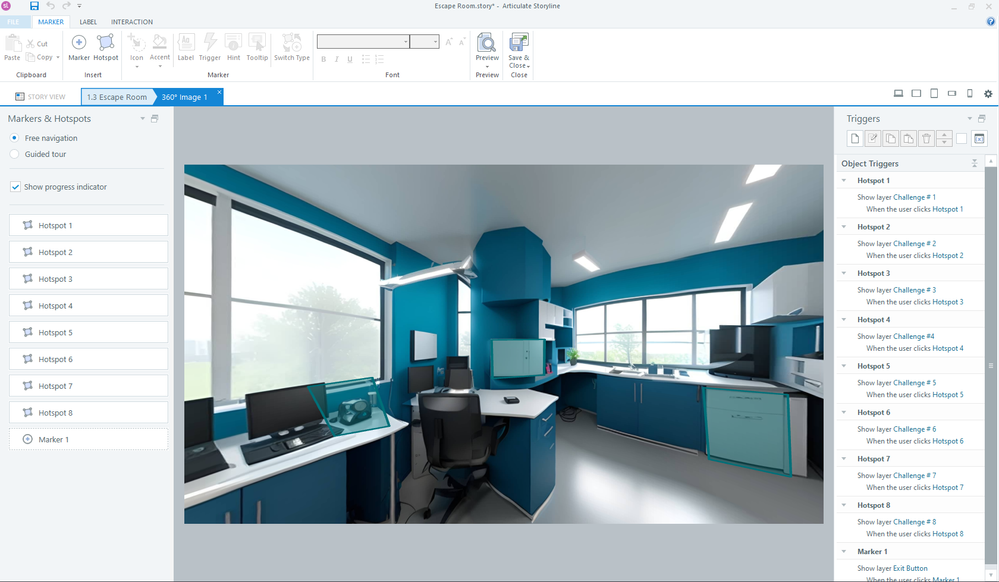
Task: Open the font name dropdown
Action: [405, 42]
